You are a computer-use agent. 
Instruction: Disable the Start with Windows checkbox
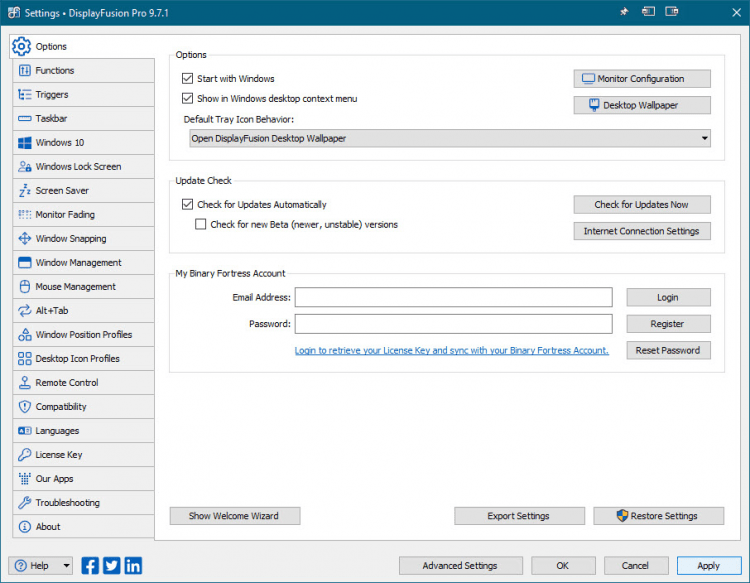(187, 78)
